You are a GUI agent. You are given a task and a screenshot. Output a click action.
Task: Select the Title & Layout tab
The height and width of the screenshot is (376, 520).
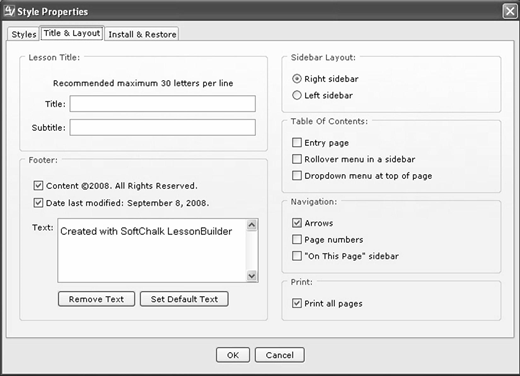point(72,33)
